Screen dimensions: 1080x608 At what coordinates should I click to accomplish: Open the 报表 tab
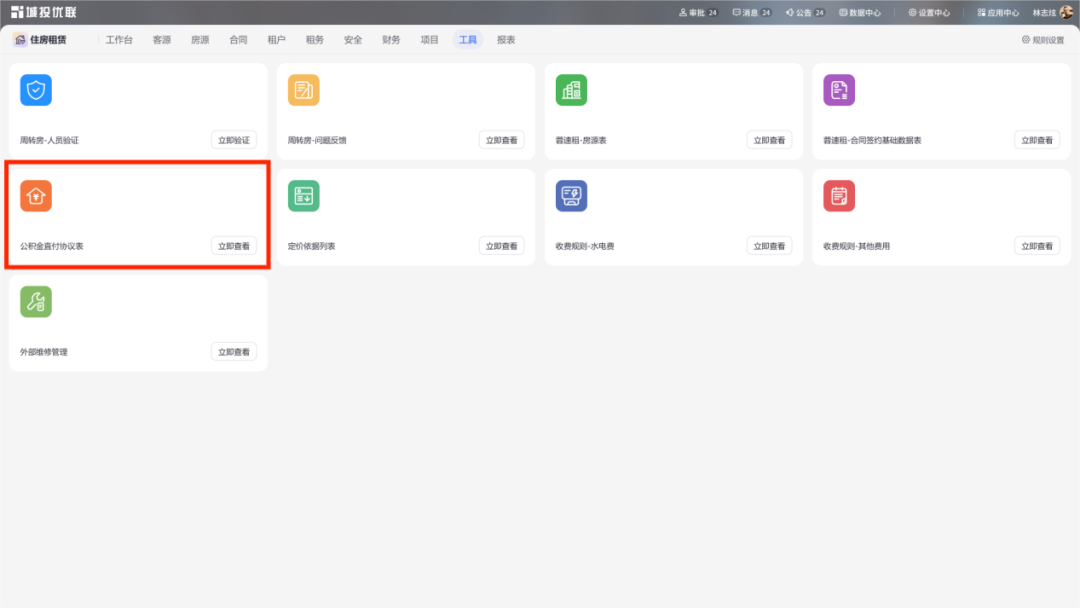point(506,40)
